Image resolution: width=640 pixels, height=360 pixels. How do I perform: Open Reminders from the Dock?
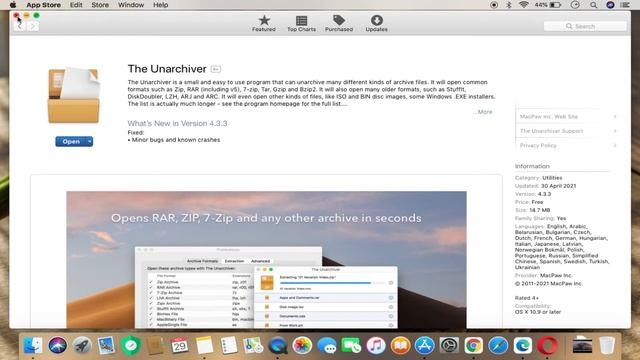tap(229, 345)
